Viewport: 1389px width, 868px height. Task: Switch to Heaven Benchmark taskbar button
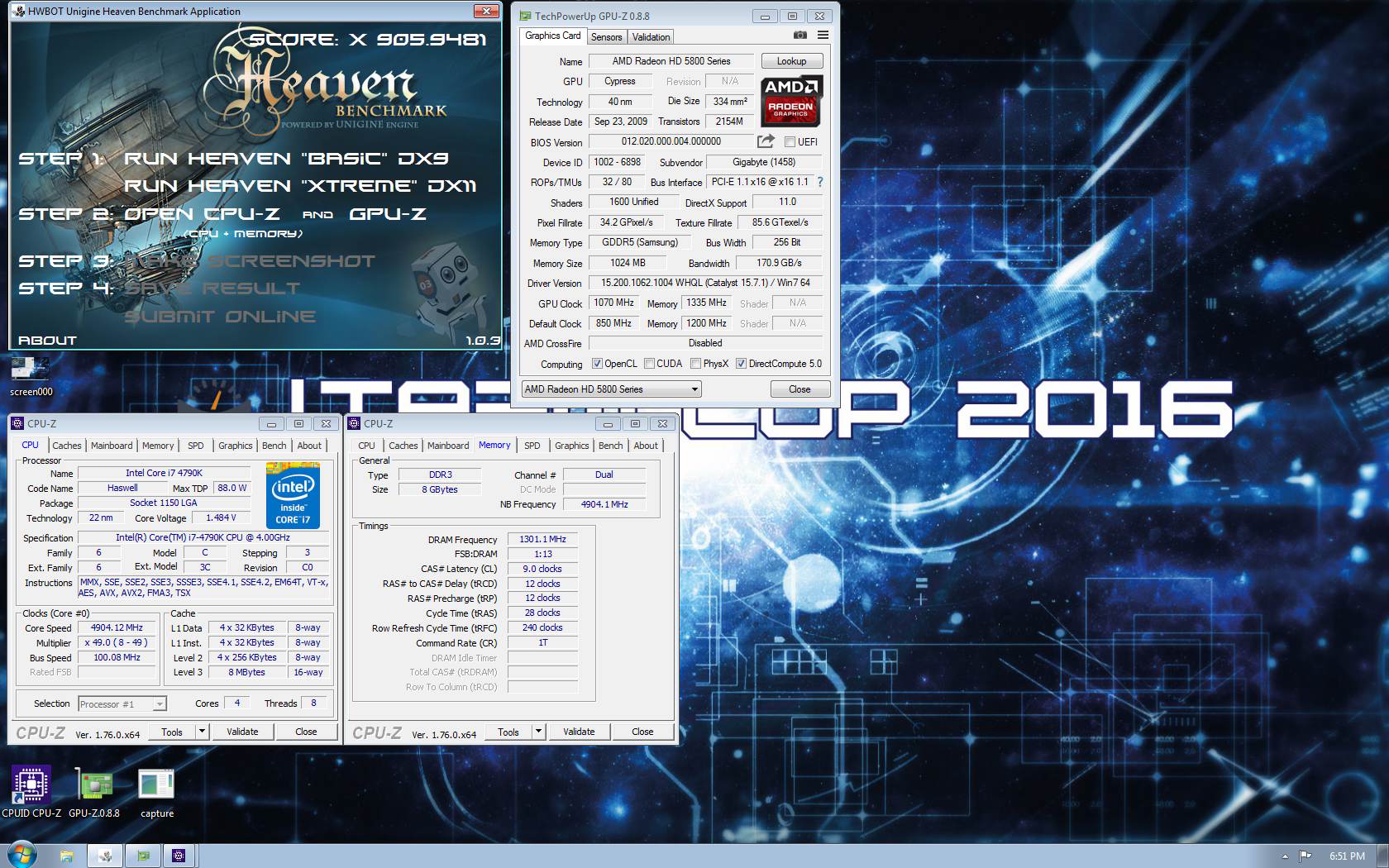coord(105,856)
